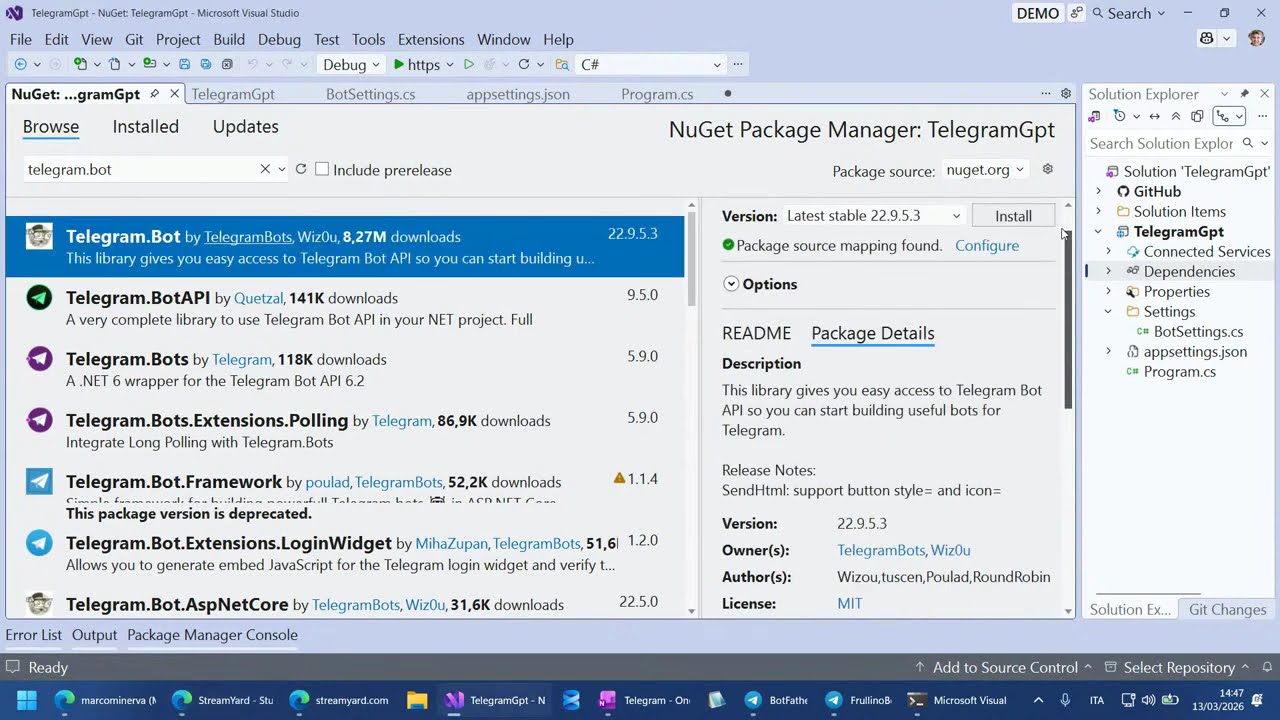Open the Latest stable 22.9.5.3 version dropdown
This screenshot has width=1280, height=720.
[x=873, y=216]
